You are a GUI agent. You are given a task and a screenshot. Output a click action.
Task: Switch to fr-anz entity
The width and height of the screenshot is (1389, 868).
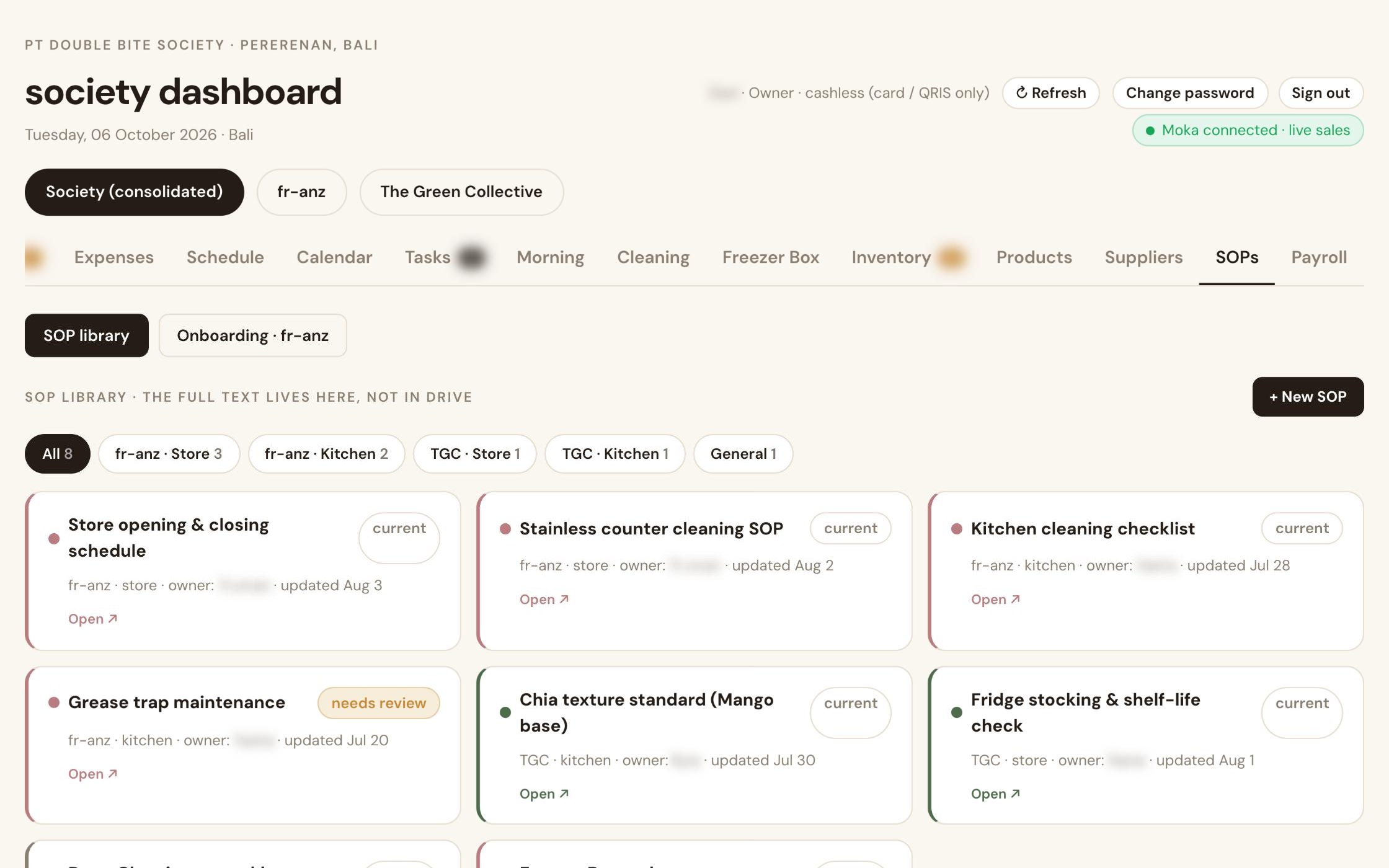coord(301,192)
